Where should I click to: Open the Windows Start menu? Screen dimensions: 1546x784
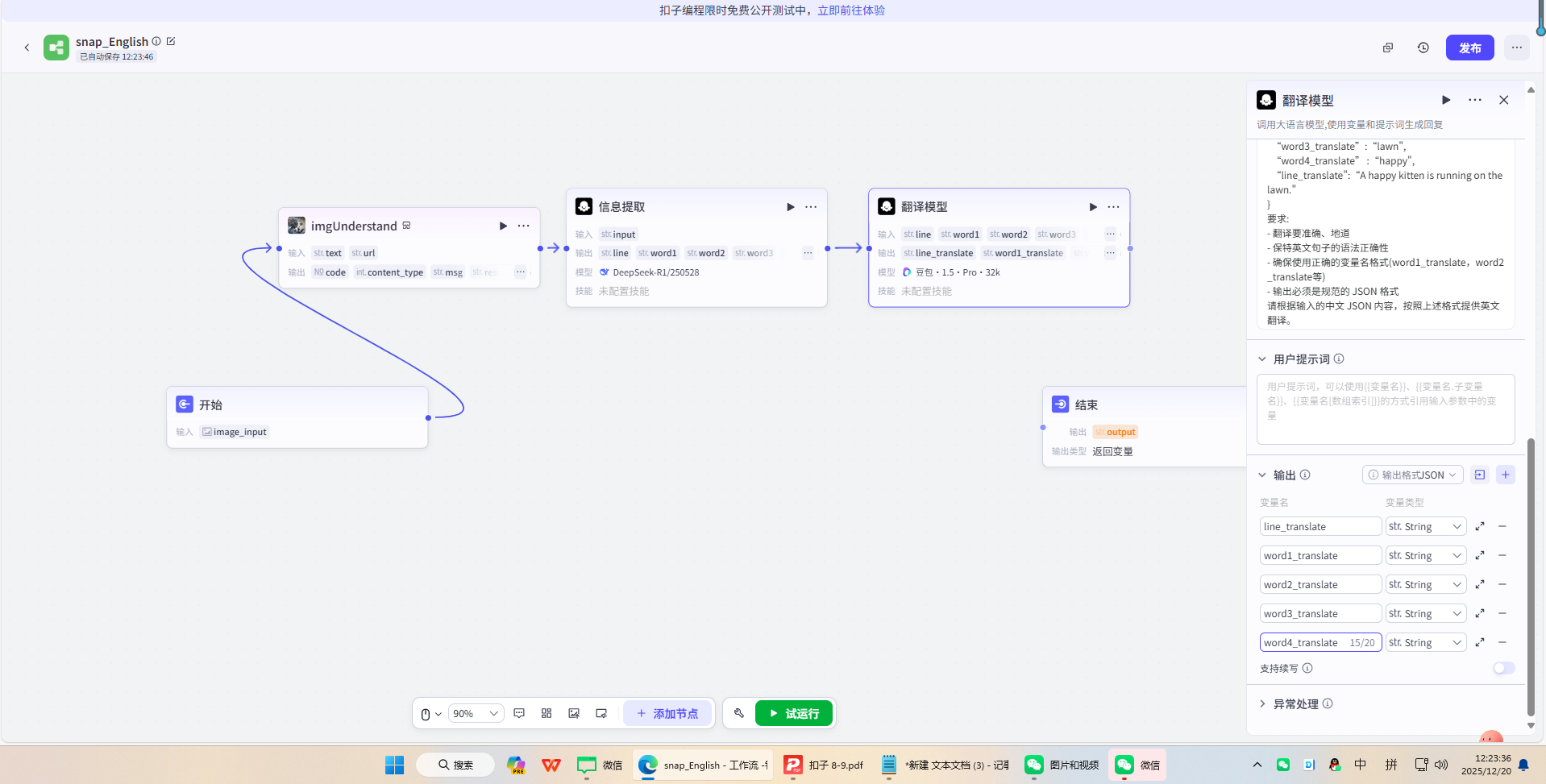click(x=394, y=765)
